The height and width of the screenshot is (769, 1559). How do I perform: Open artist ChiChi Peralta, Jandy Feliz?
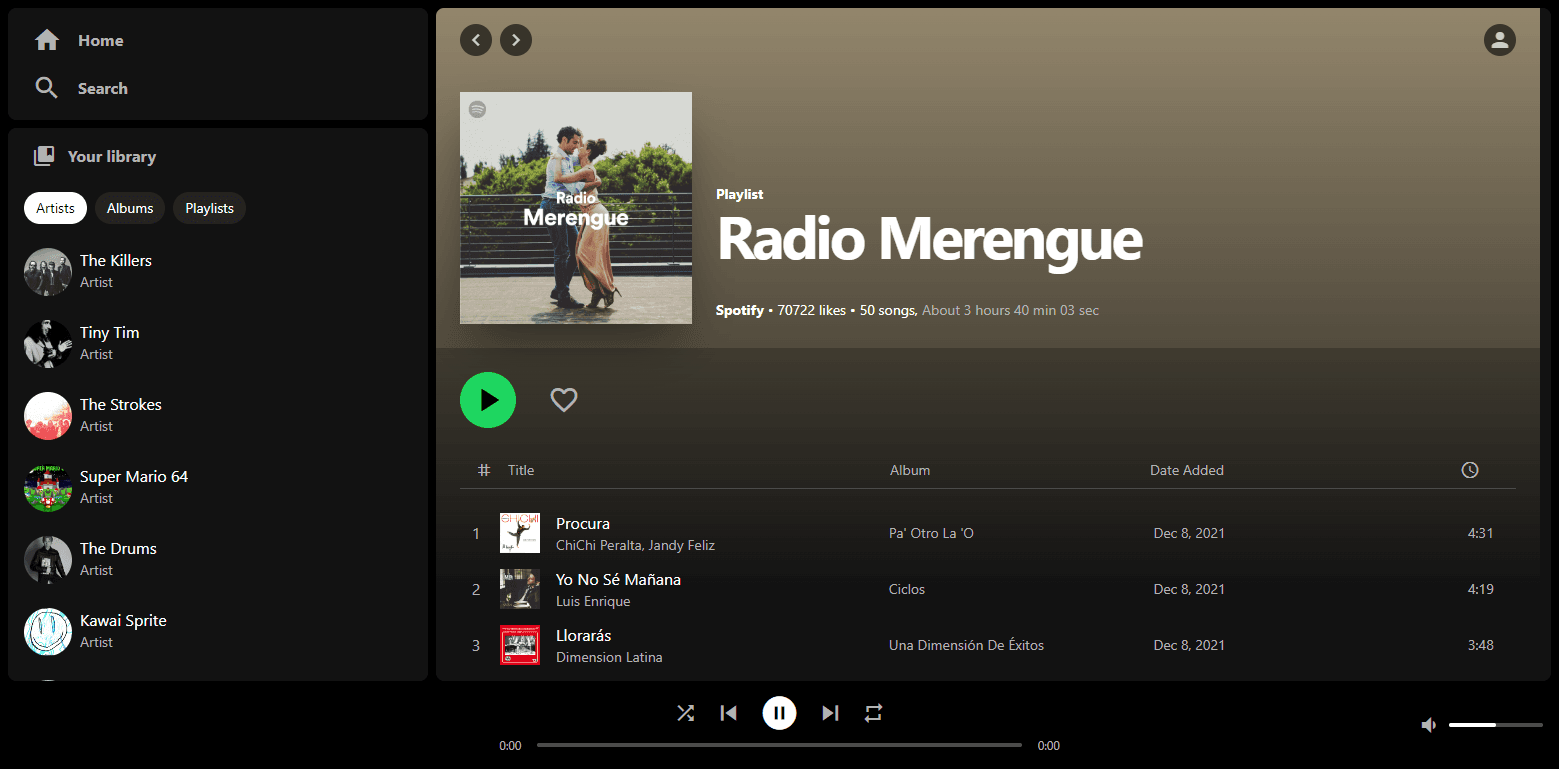coord(635,545)
